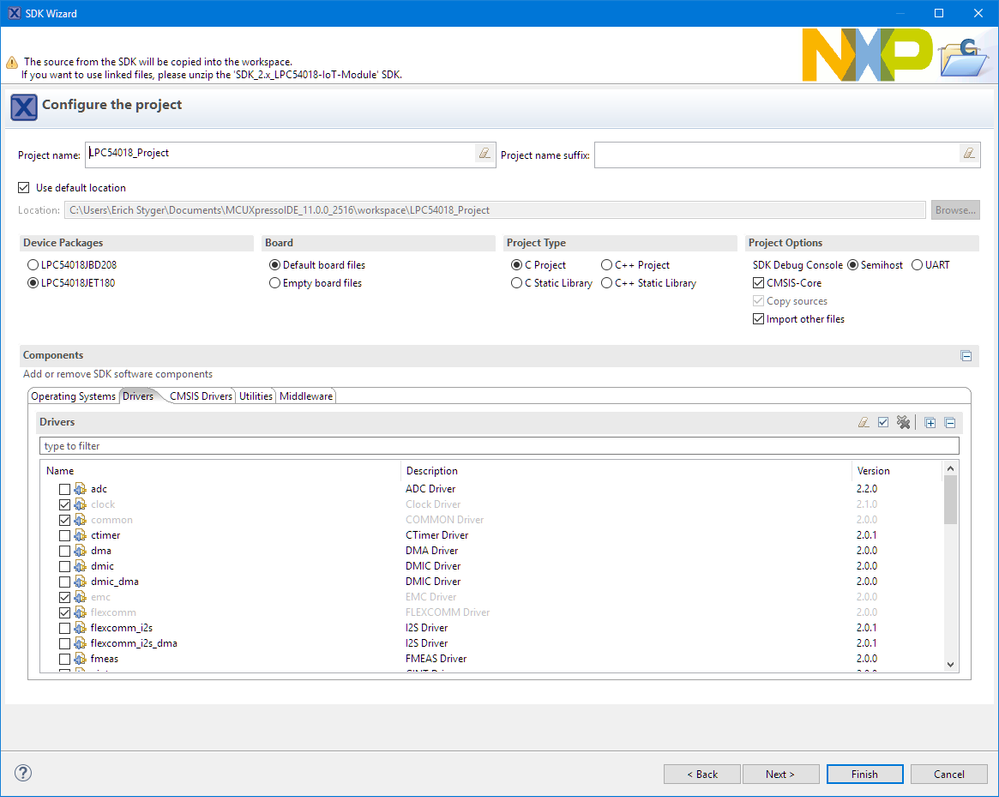Click the Next > button

tap(780, 774)
